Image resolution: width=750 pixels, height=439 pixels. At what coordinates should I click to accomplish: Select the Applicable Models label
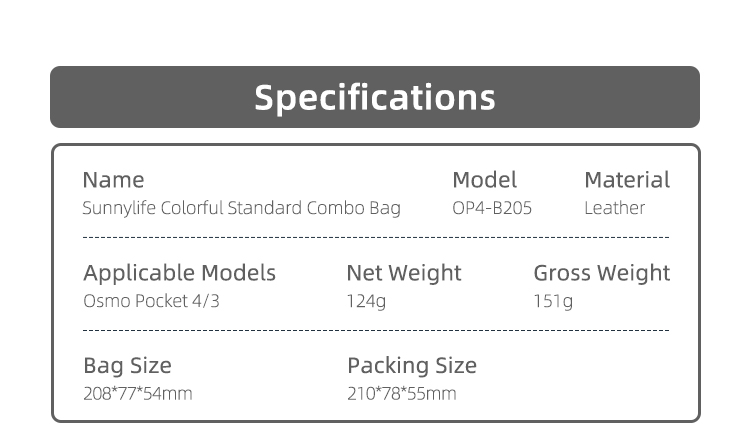(179, 273)
